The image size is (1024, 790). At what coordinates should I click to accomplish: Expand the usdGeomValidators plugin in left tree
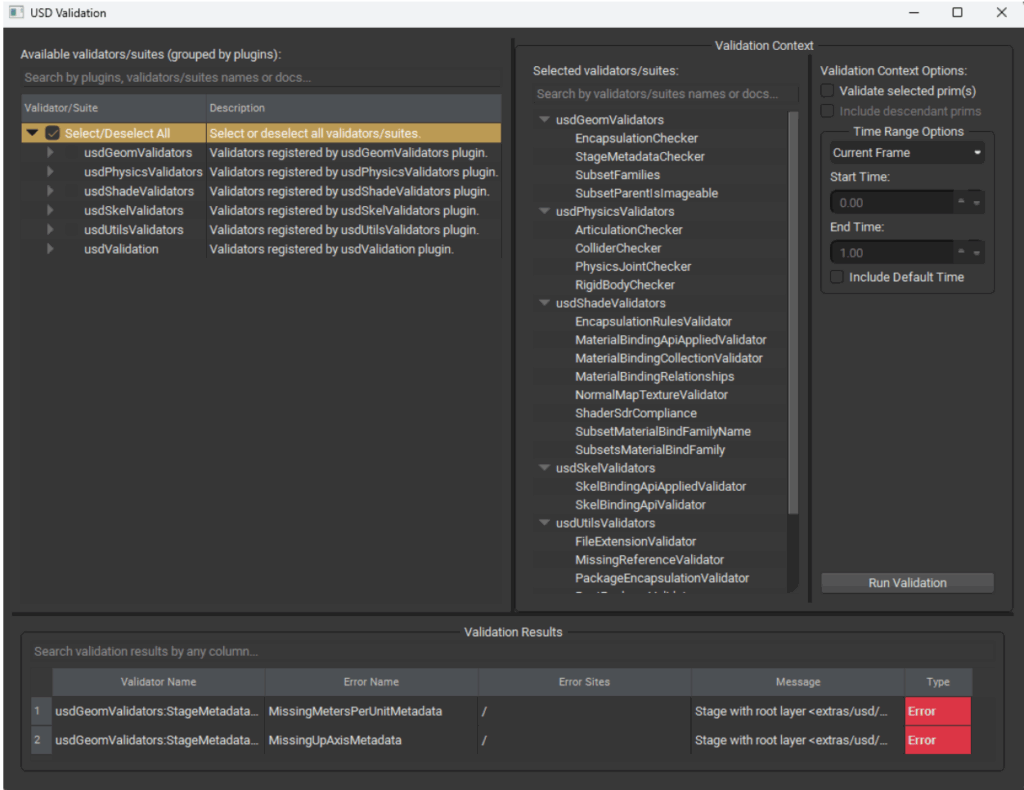(50, 153)
